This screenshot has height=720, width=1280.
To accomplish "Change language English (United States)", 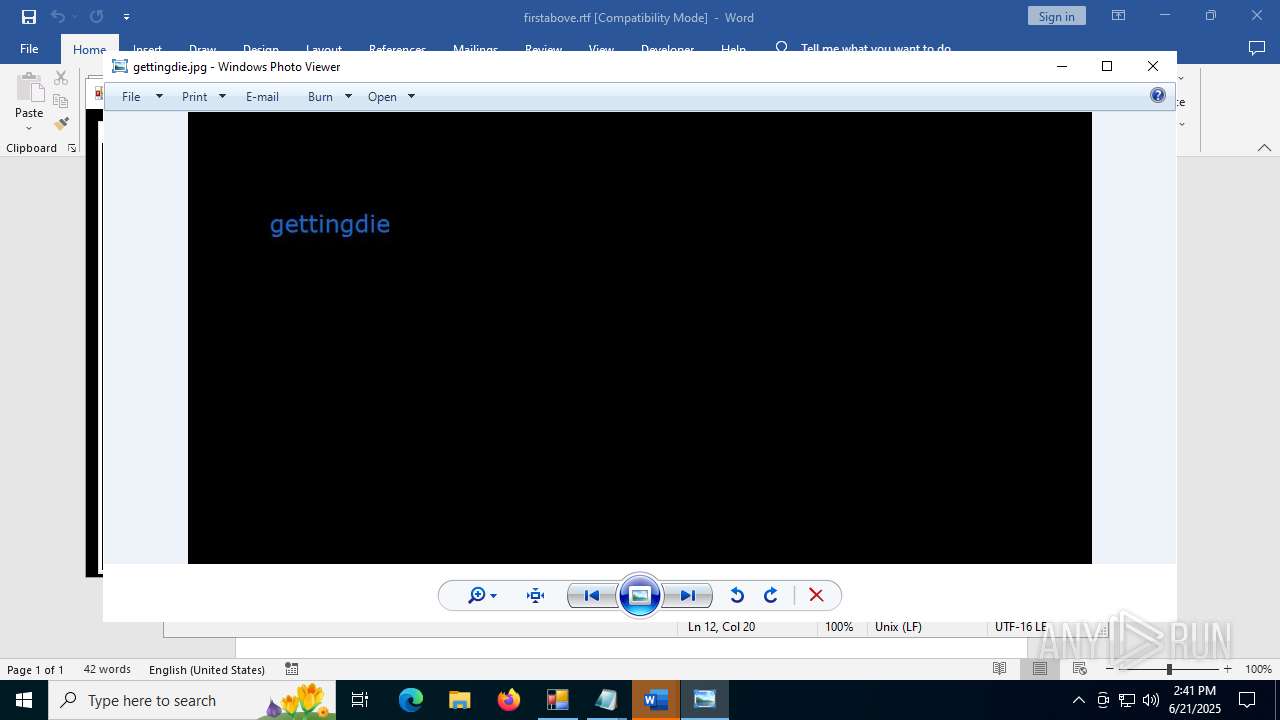I will [207, 670].
